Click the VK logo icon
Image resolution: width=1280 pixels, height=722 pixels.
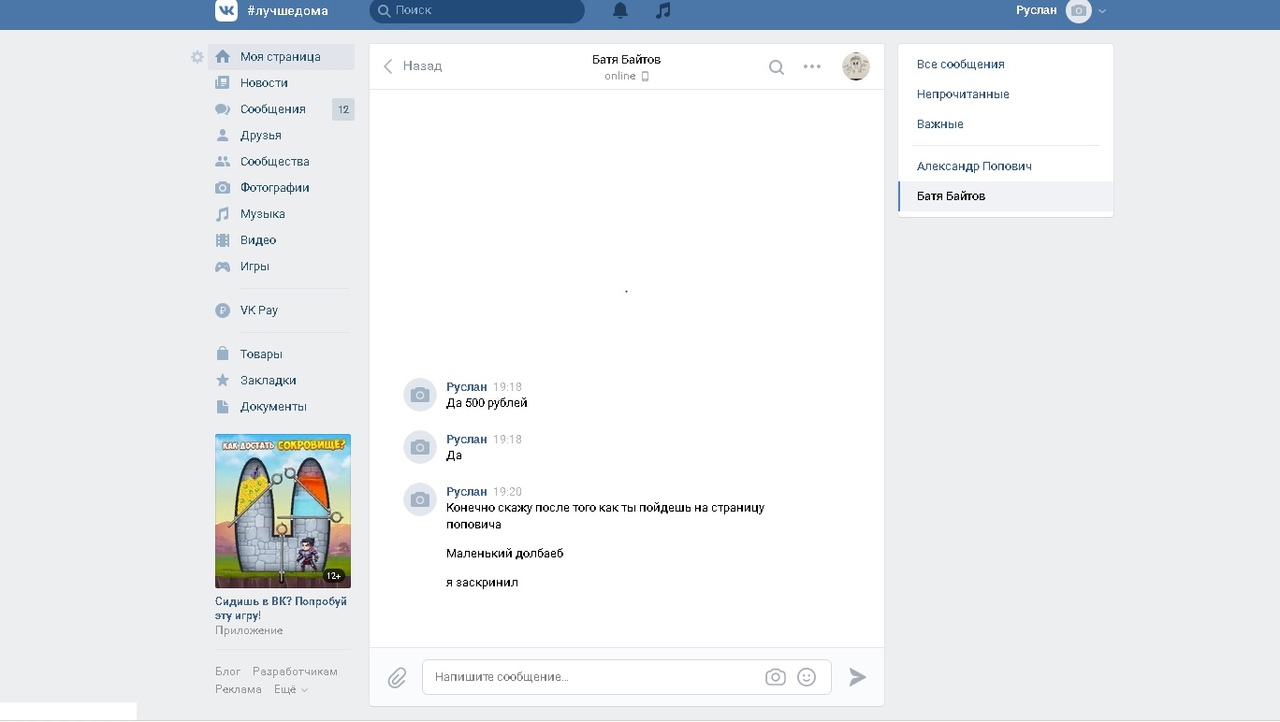click(x=226, y=11)
